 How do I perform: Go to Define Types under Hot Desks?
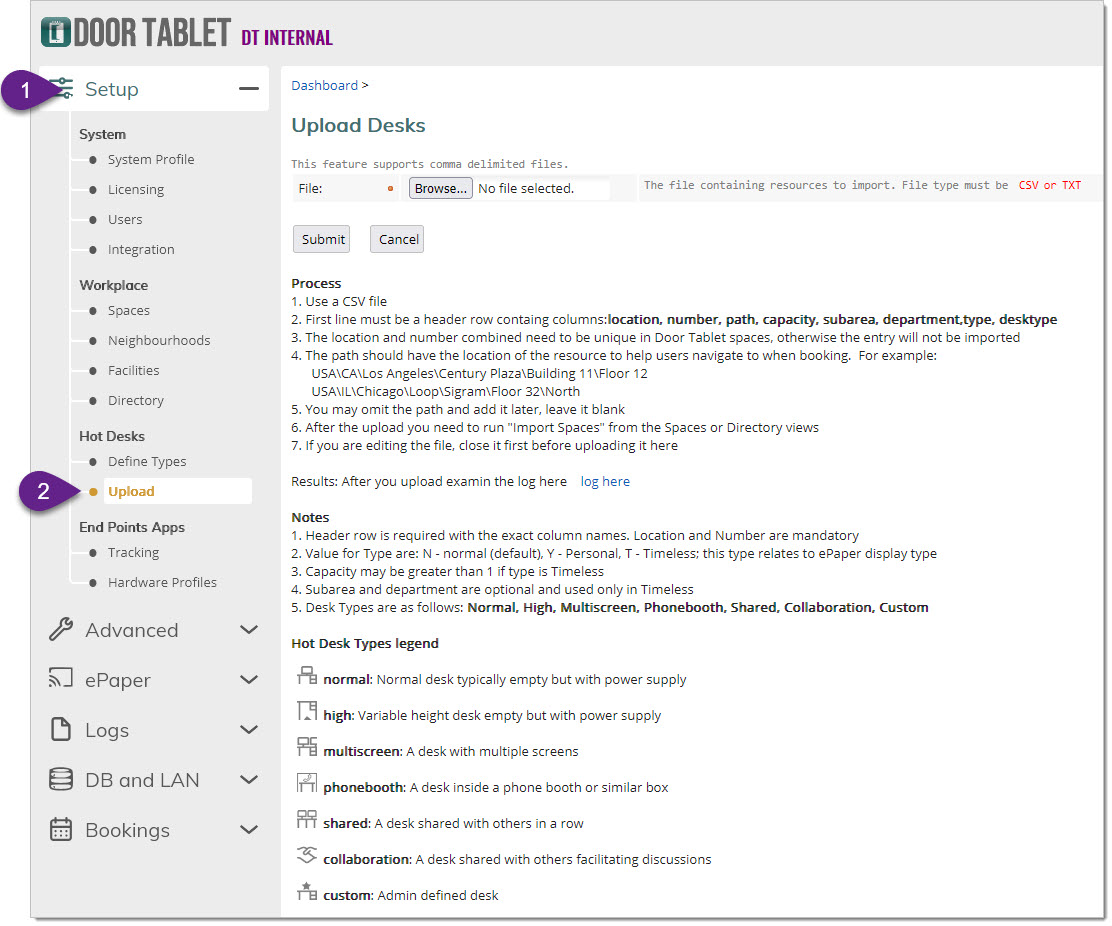[147, 461]
